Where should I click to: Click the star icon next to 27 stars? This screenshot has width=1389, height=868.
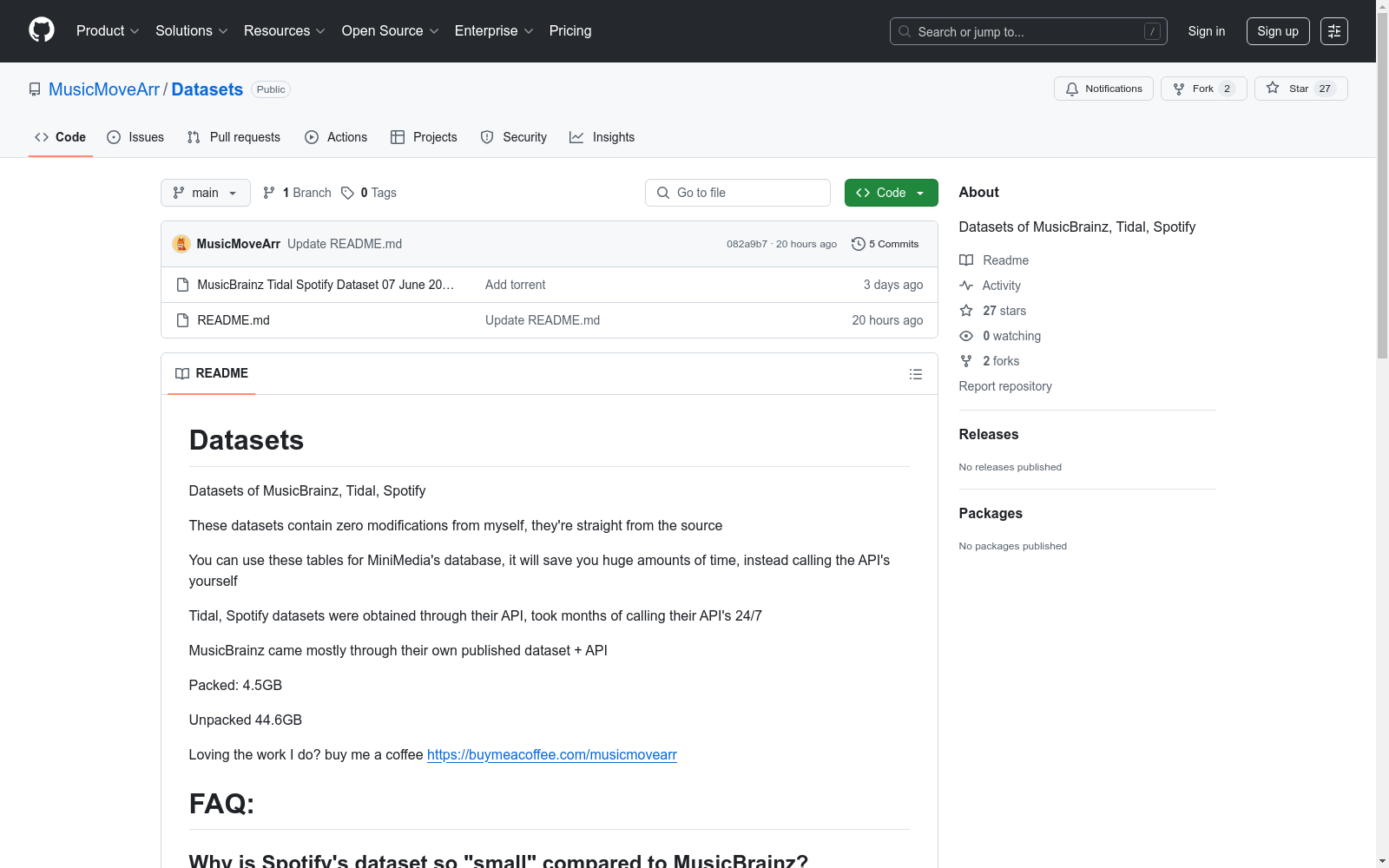point(966,311)
